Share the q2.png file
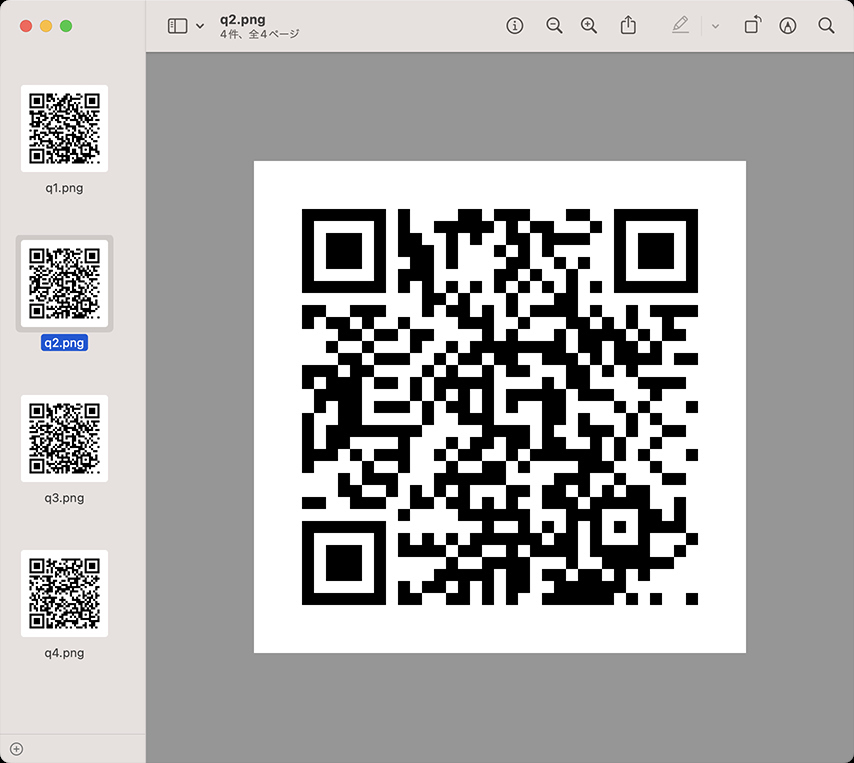Image resolution: width=854 pixels, height=763 pixels. [628, 25]
